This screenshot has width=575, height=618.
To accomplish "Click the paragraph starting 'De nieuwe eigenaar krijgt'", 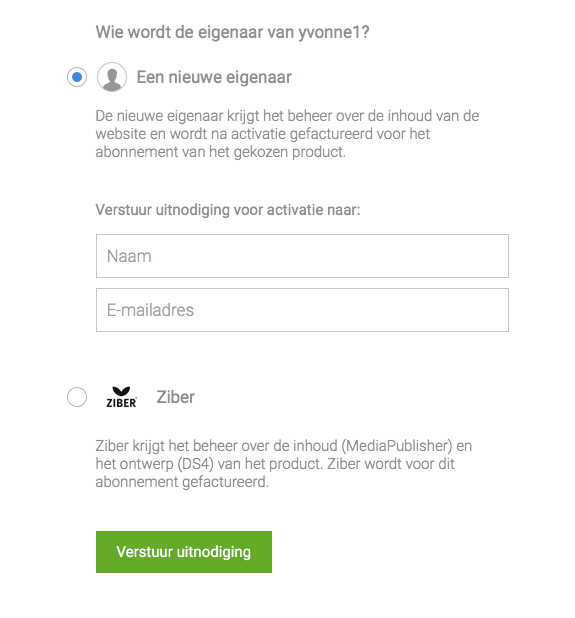I will pyautogui.click(x=287, y=134).
